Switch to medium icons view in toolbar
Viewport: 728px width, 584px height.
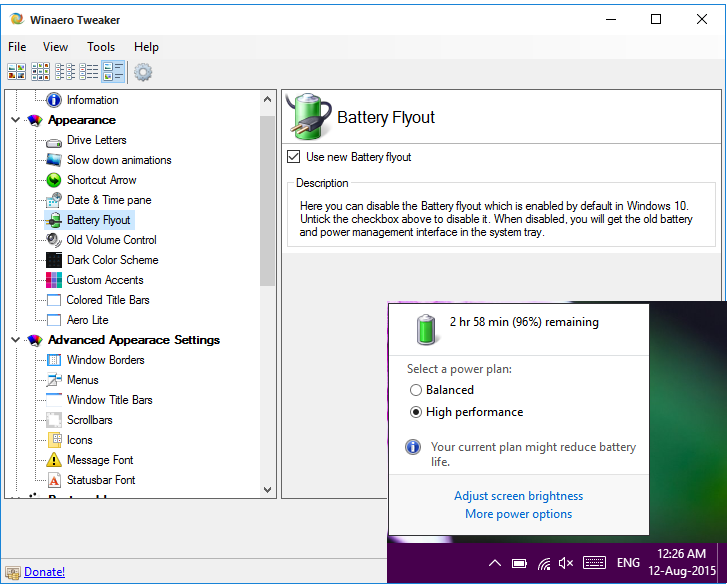tap(40, 72)
